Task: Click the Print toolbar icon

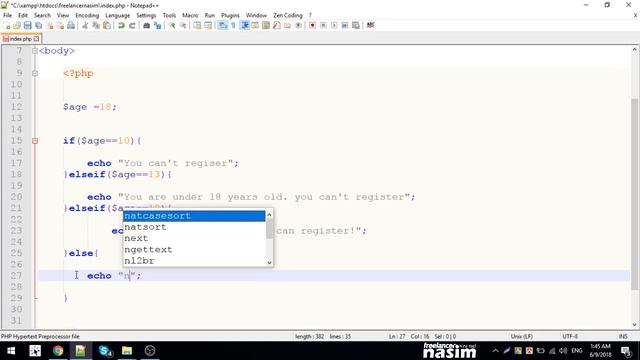Action: coord(71,25)
